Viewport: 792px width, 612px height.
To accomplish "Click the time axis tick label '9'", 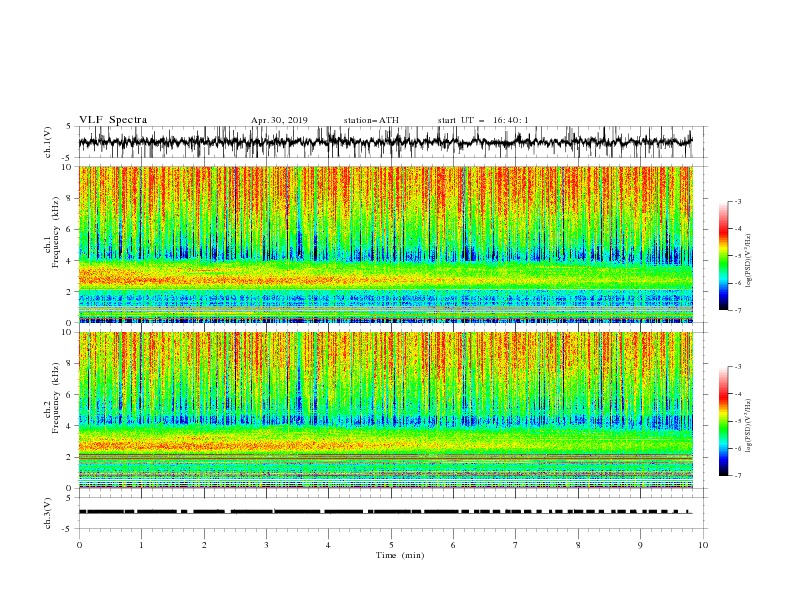I will click(x=640, y=545).
